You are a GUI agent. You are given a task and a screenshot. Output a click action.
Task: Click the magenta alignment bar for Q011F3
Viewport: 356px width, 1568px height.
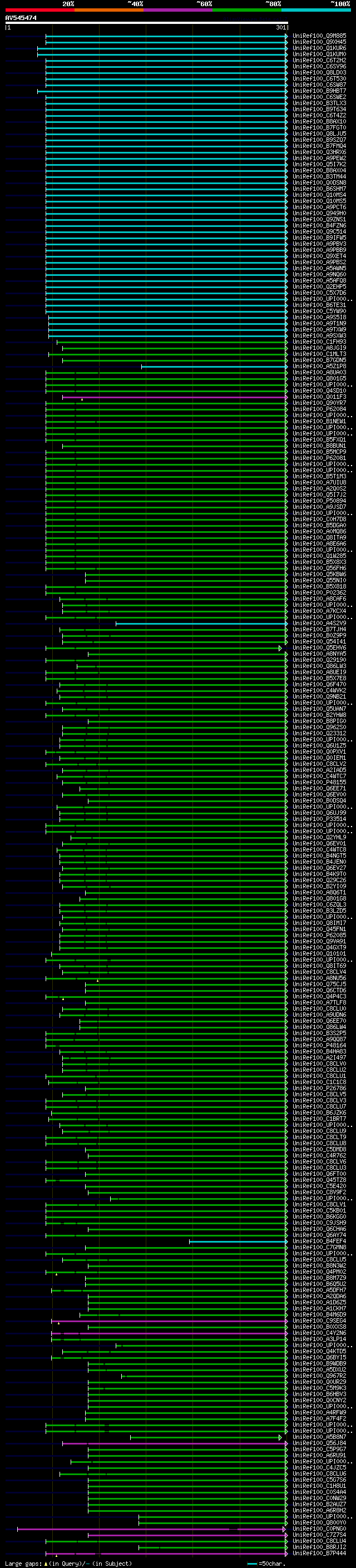click(175, 397)
